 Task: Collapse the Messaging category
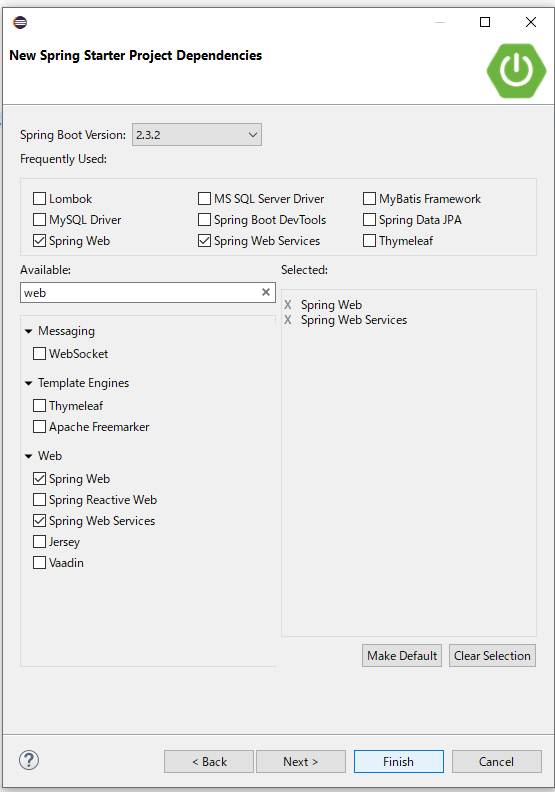pos(28,331)
